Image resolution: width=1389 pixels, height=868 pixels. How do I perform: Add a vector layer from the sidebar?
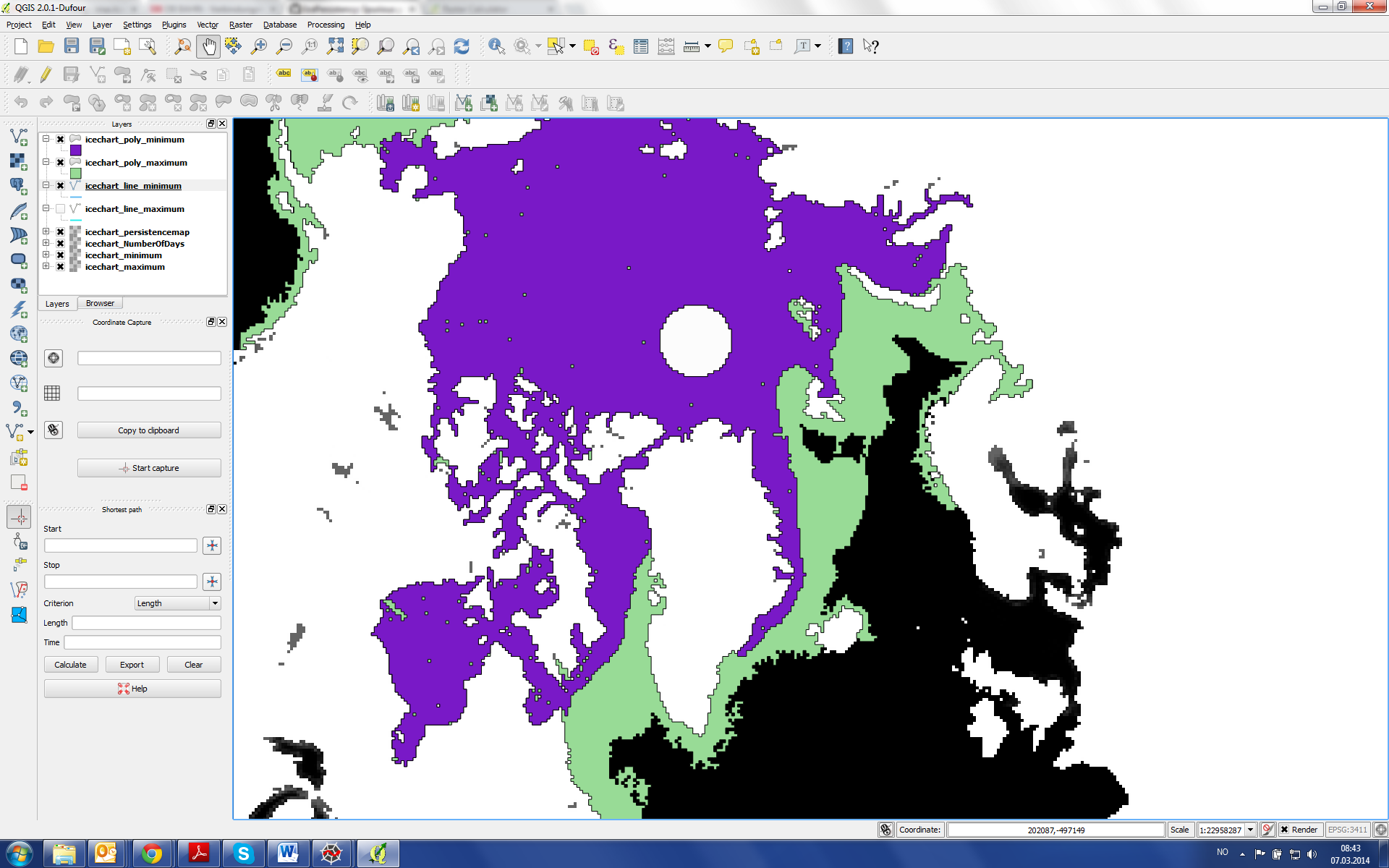tap(19, 137)
